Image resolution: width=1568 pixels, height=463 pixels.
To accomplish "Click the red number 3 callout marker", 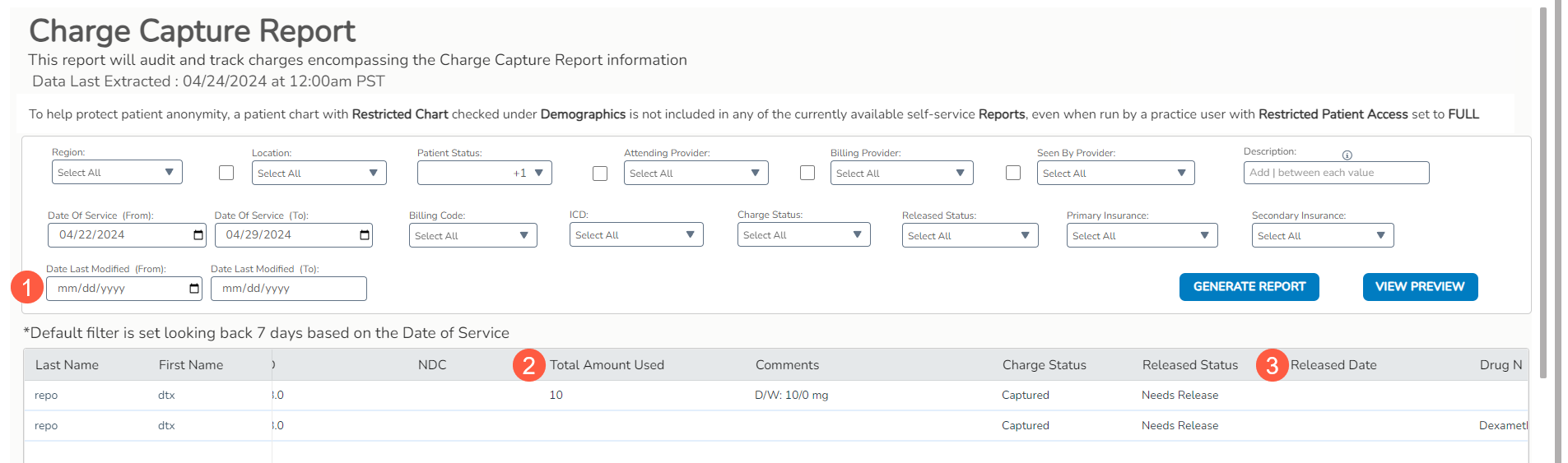I will click(1272, 365).
